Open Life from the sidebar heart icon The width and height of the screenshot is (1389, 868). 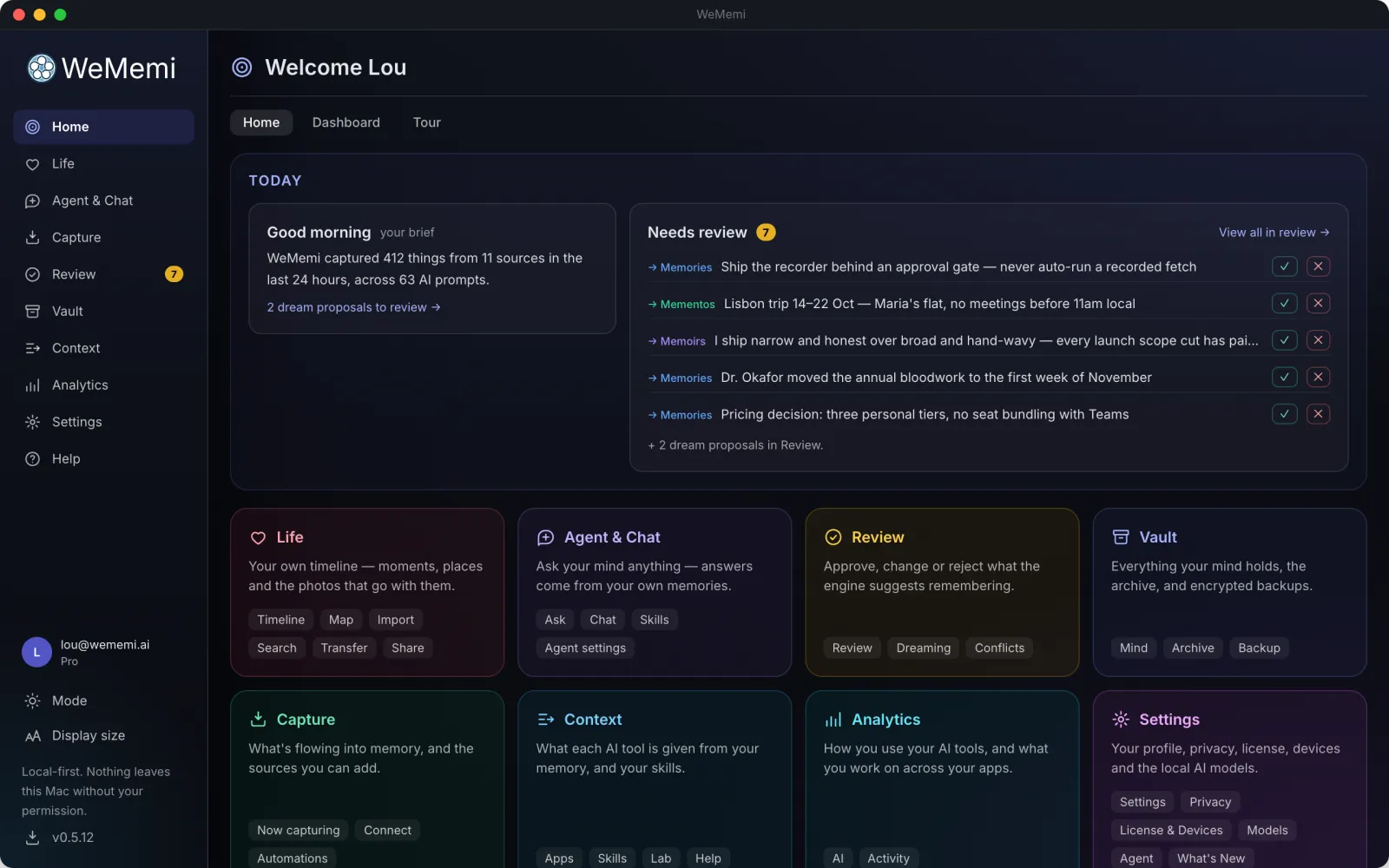click(32, 164)
